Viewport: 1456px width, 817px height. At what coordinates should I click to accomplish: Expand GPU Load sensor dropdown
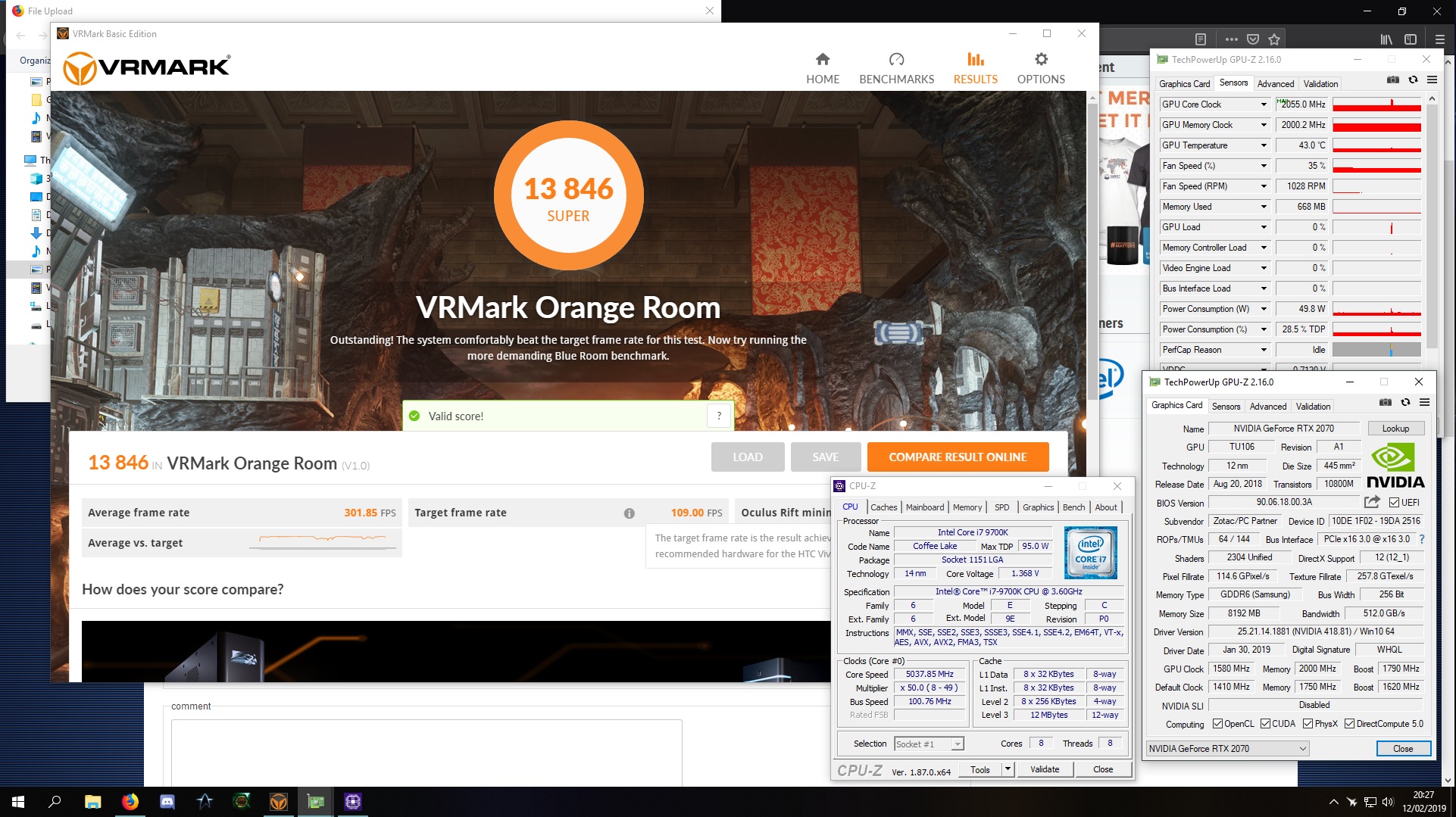point(1264,227)
